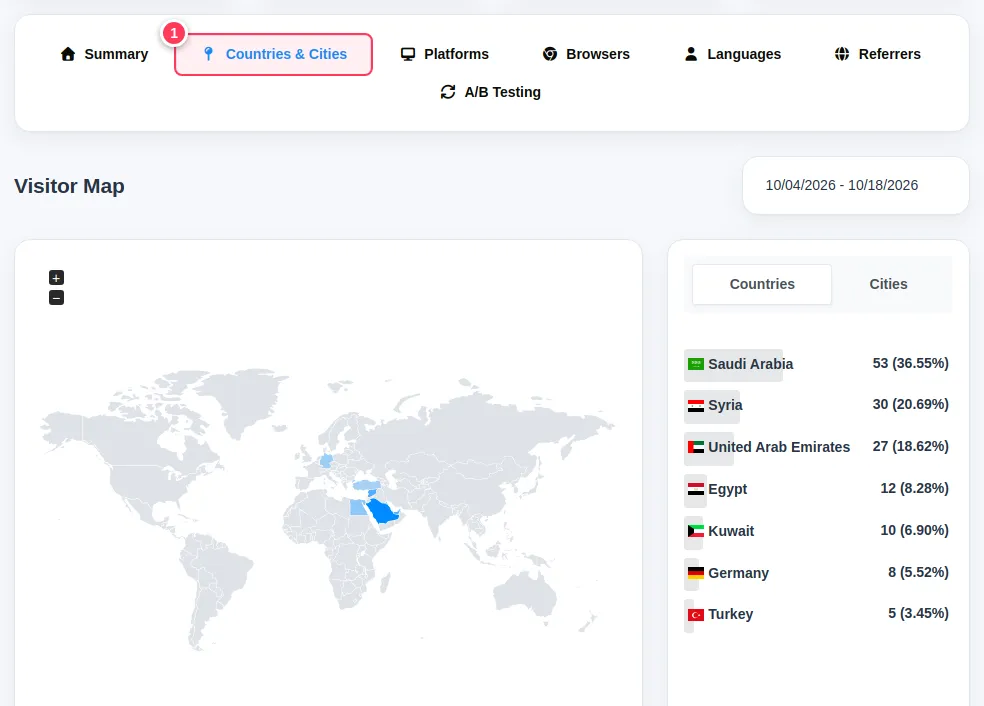Open the Summary tab

point(104,54)
